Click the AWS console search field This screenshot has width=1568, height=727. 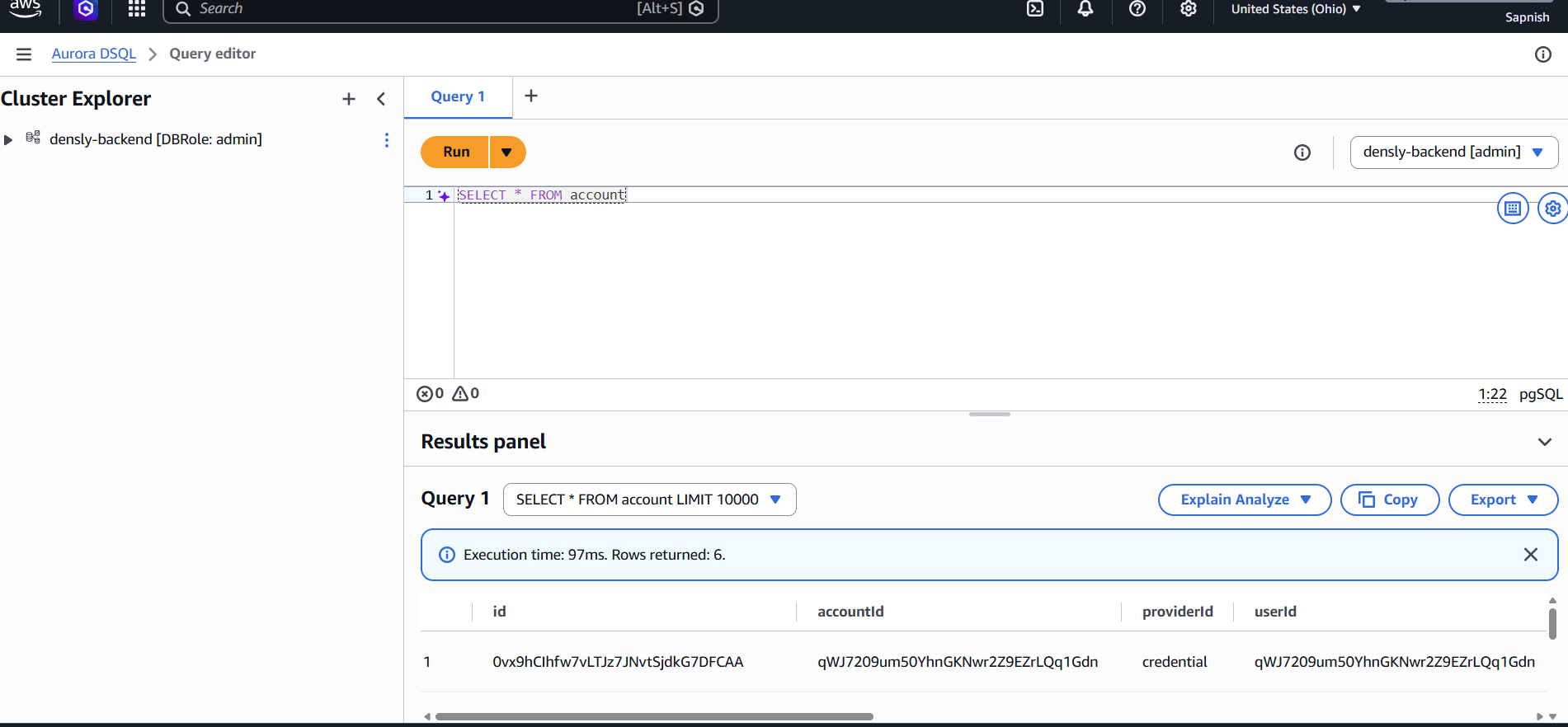[x=440, y=9]
